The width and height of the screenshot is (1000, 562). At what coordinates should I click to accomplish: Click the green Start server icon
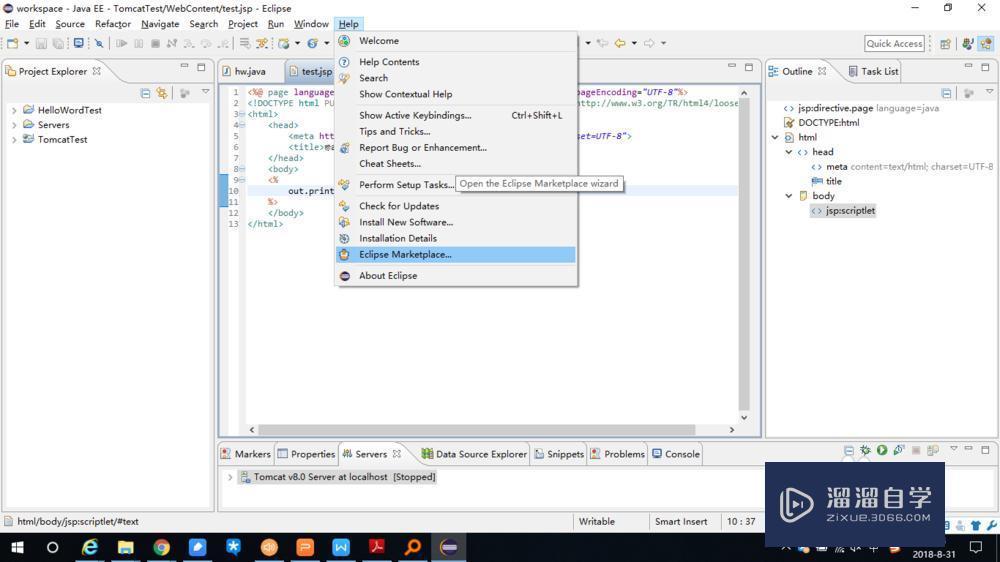pyautogui.click(x=882, y=451)
